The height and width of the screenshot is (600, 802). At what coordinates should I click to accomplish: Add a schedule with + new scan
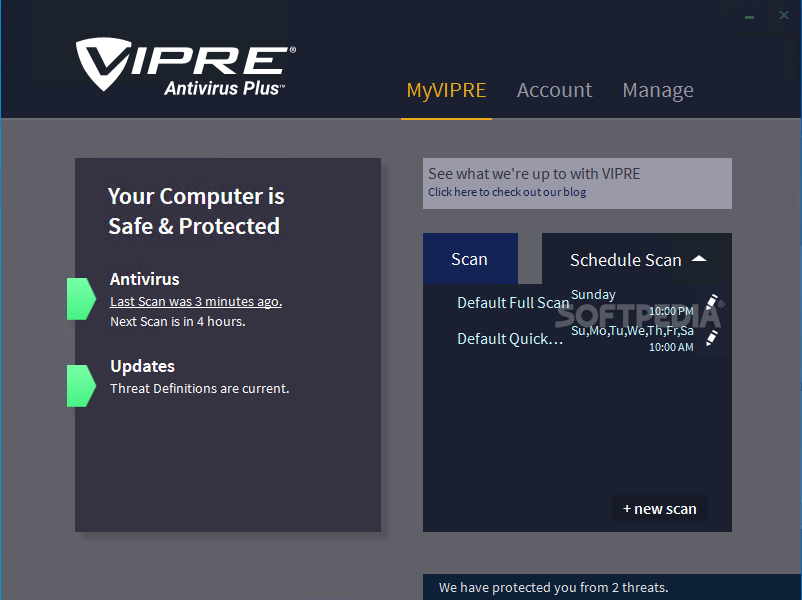(660, 508)
